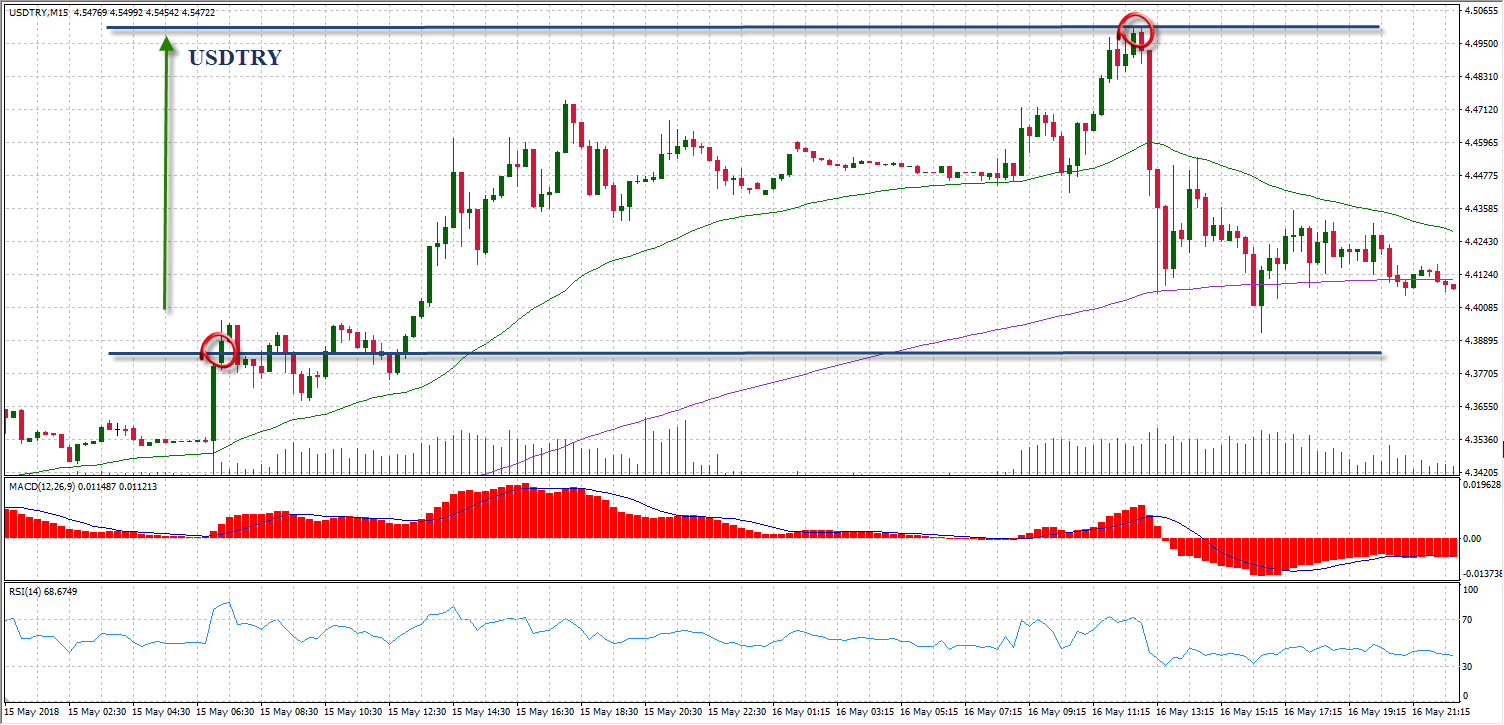The height and width of the screenshot is (725, 1504).
Task: Click price level 4.42430 on the axis
Action: pyautogui.click(x=1483, y=242)
